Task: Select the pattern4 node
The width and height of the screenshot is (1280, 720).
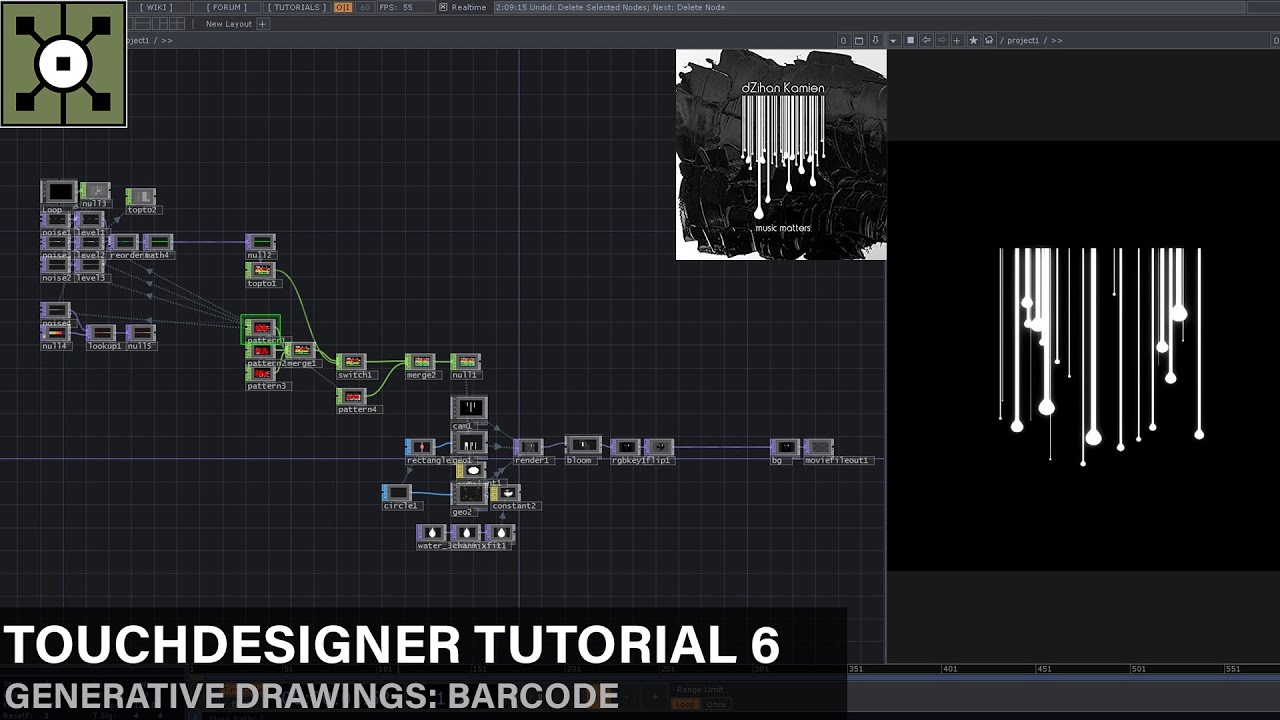Action: pos(352,397)
